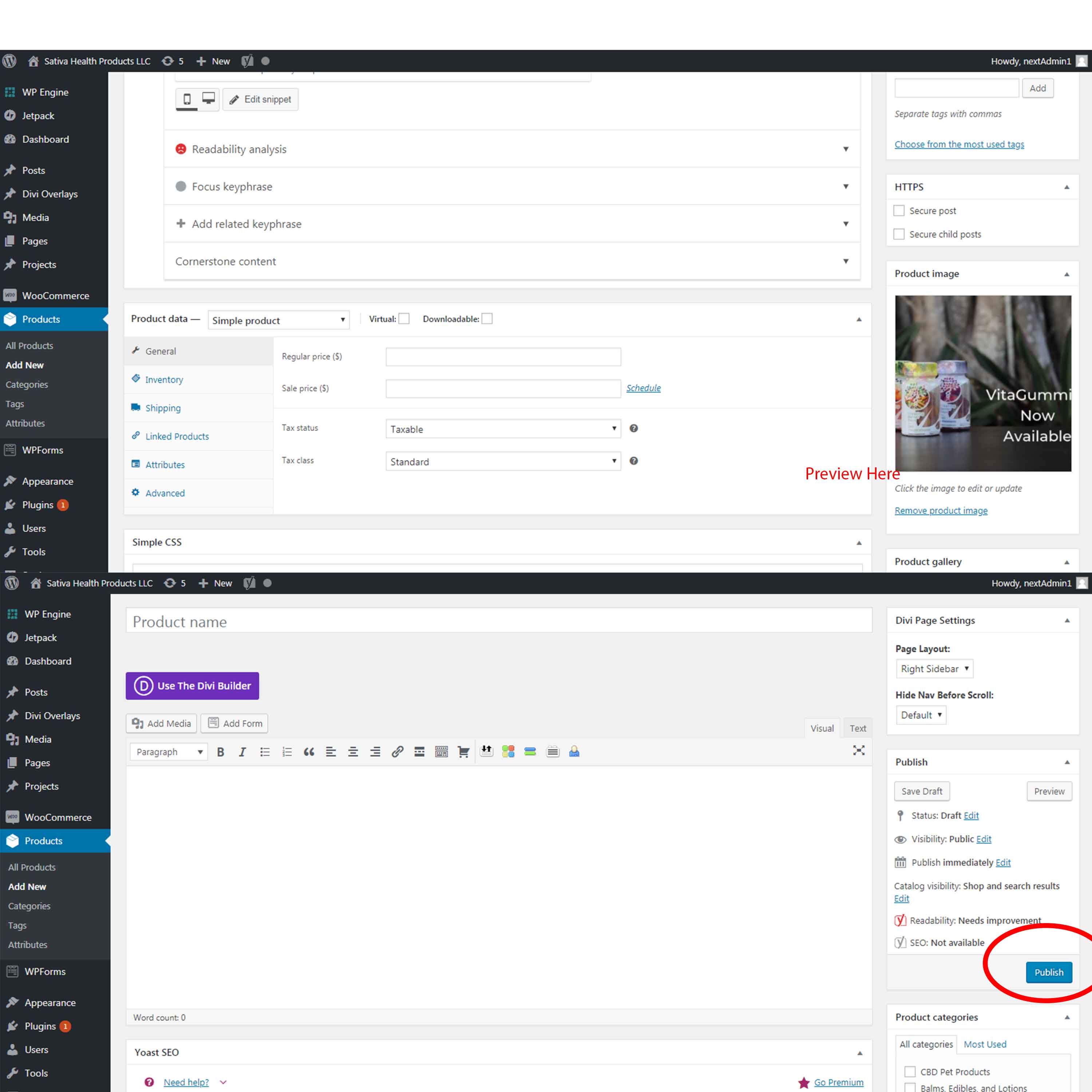
Task: Toggle the editor's extra toolbar row
Action: pos(442,752)
